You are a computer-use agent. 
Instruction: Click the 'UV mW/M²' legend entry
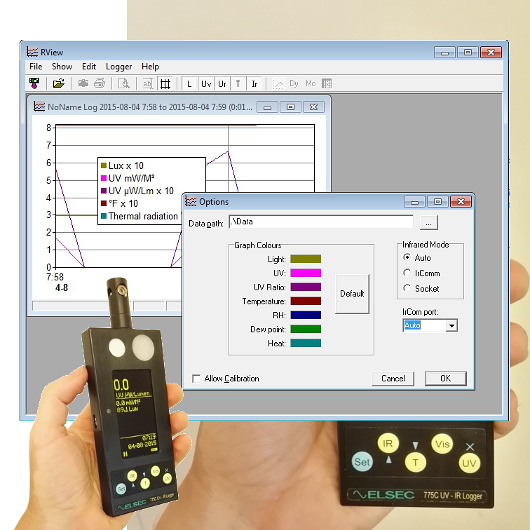pos(127,178)
